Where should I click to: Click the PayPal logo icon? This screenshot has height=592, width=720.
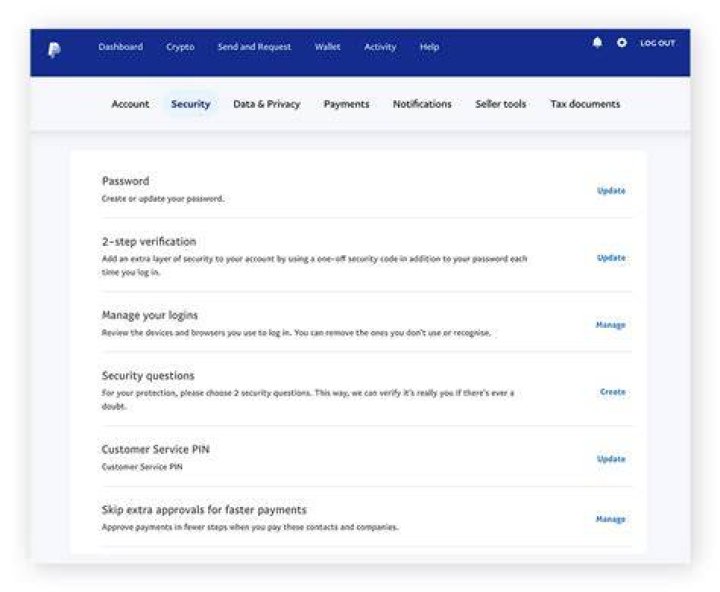(54, 50)
